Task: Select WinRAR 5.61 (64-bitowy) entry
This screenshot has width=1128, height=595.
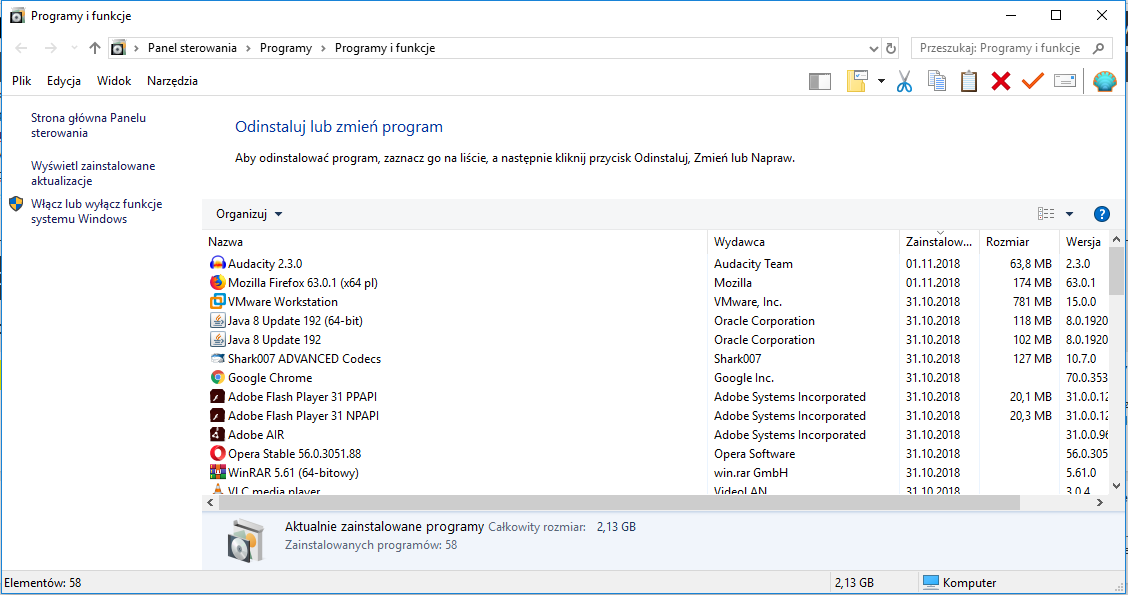Action: click(x=655, y=473)
